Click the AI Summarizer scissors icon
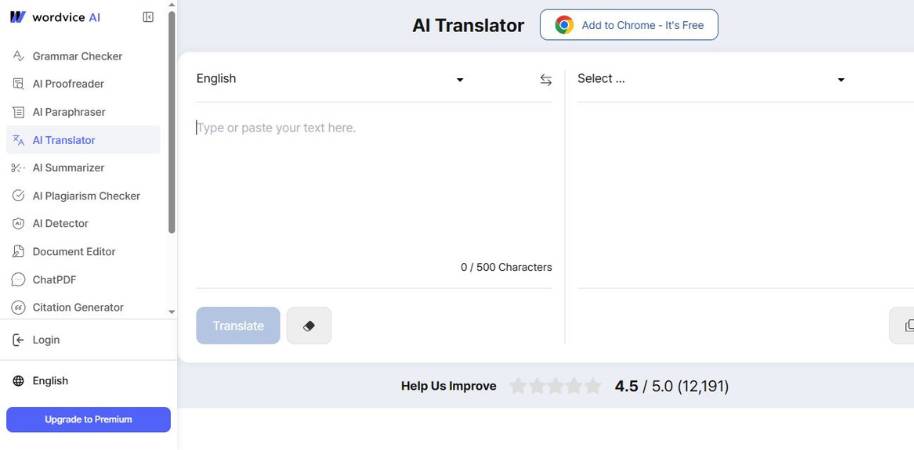914x450 pixels. point(18,168)
